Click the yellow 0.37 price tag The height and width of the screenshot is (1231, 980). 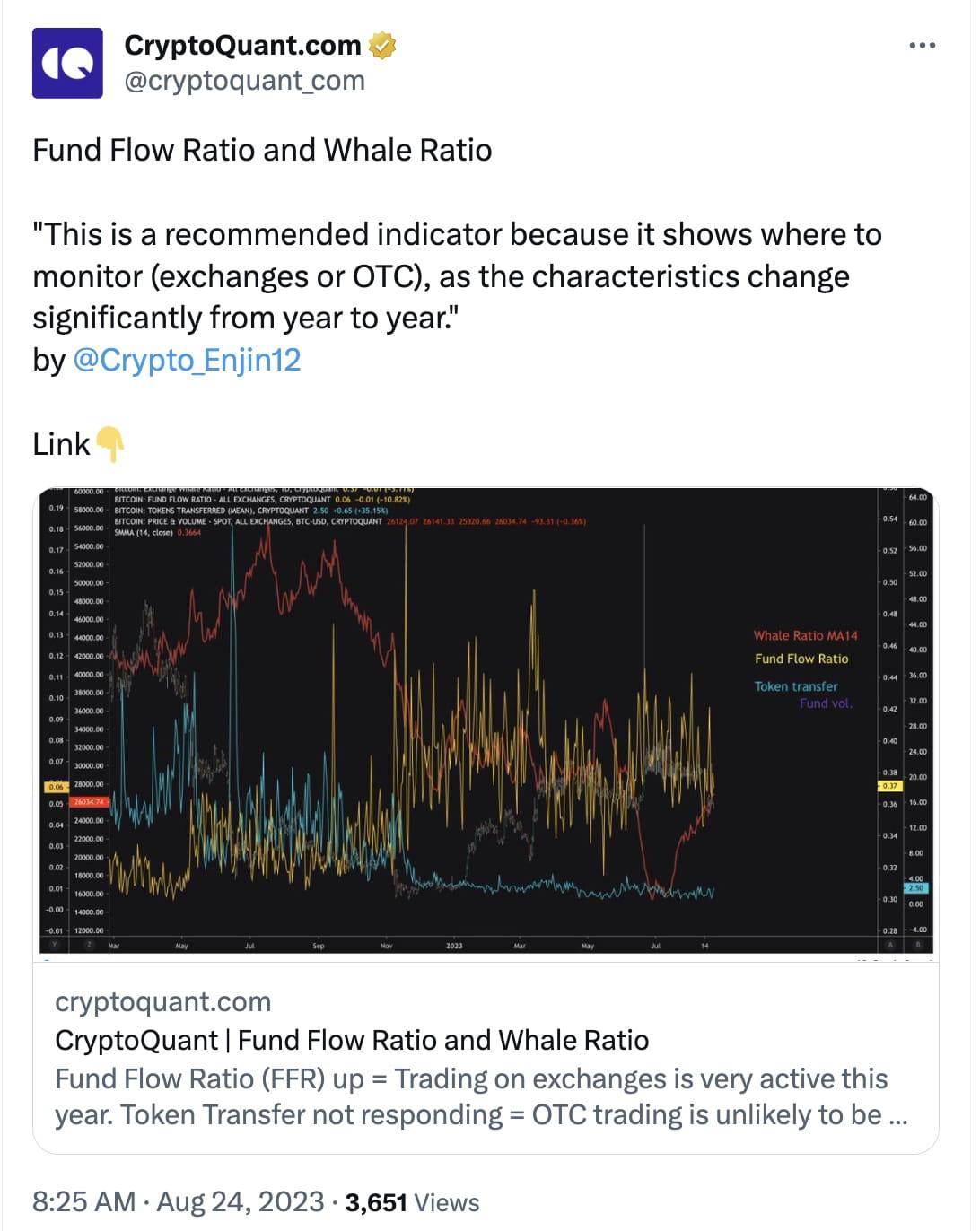pyautogui.click(x=888, y=785)
